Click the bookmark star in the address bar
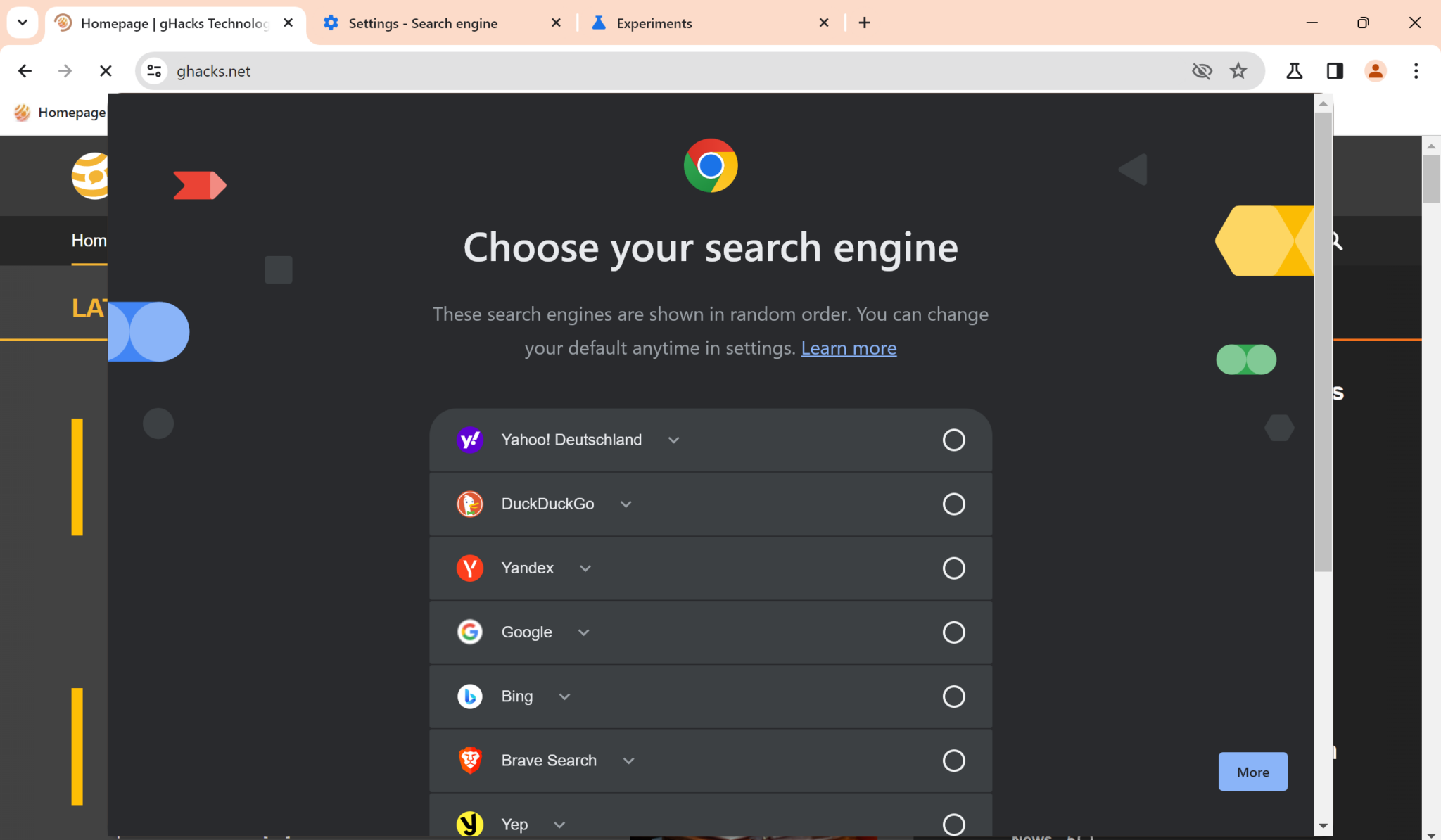The image size is (1441, 840). click(x=1239, y=70)
